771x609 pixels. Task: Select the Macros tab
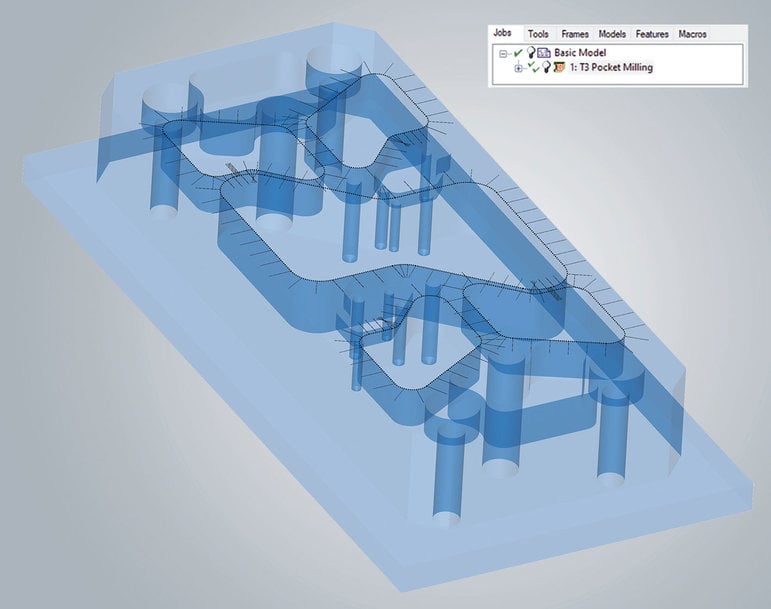click(692, 34)
